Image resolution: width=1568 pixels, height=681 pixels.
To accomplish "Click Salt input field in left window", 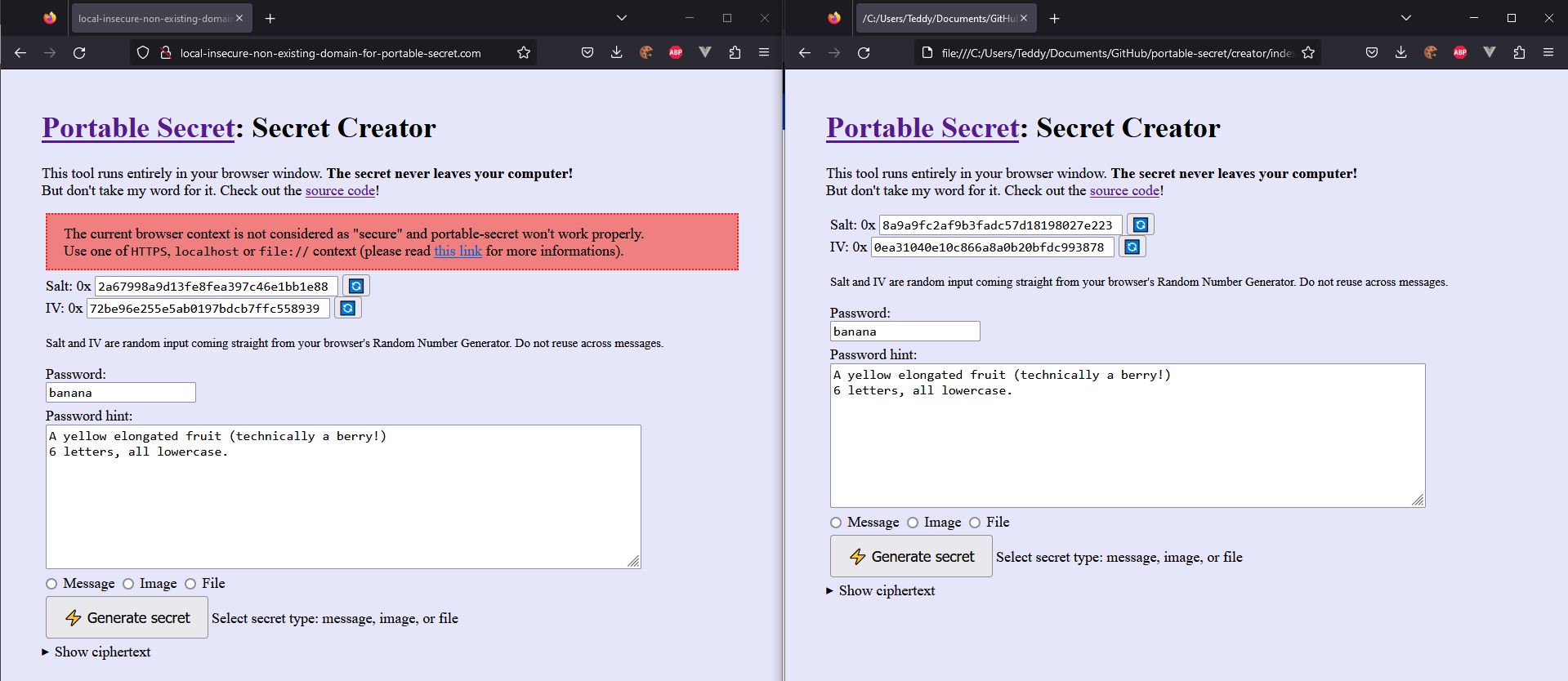I will point(216,287).
